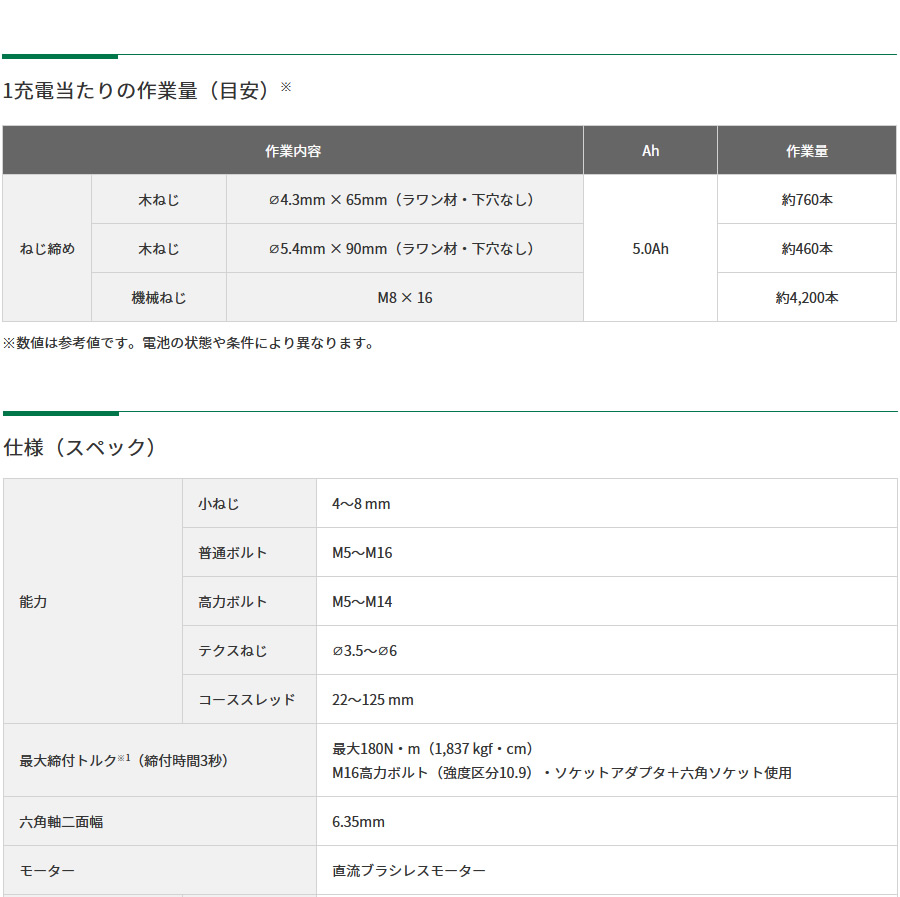This screenshot has height=897, width=900.
Task: Click the heading '仕様（スペック）'
Action: pos(80,447)
